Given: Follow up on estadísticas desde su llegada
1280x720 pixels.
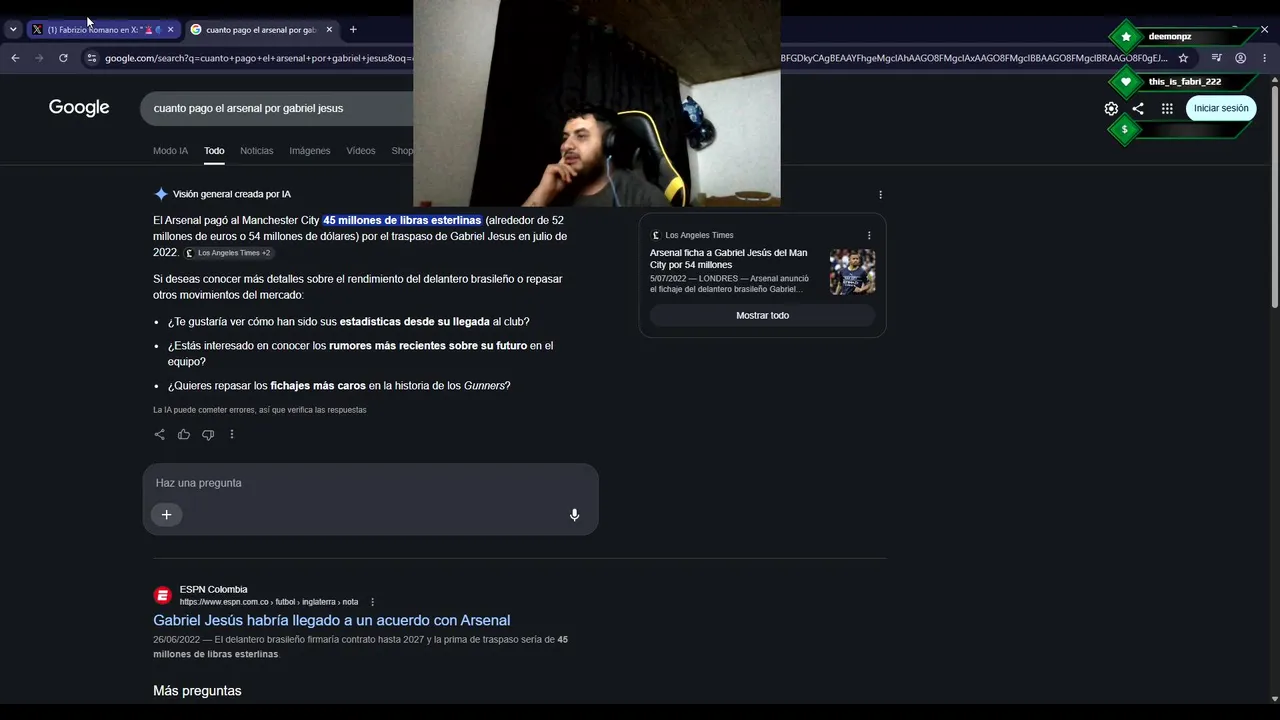Looking at the screenshot, I should tap(414, 322).
